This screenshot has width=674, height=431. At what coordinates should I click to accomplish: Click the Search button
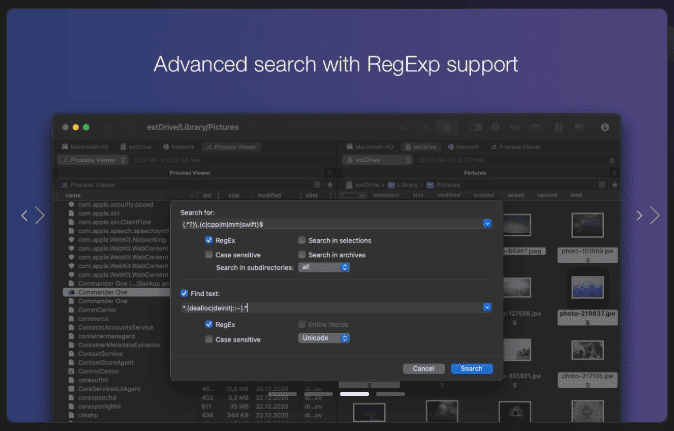click(472, 369)
